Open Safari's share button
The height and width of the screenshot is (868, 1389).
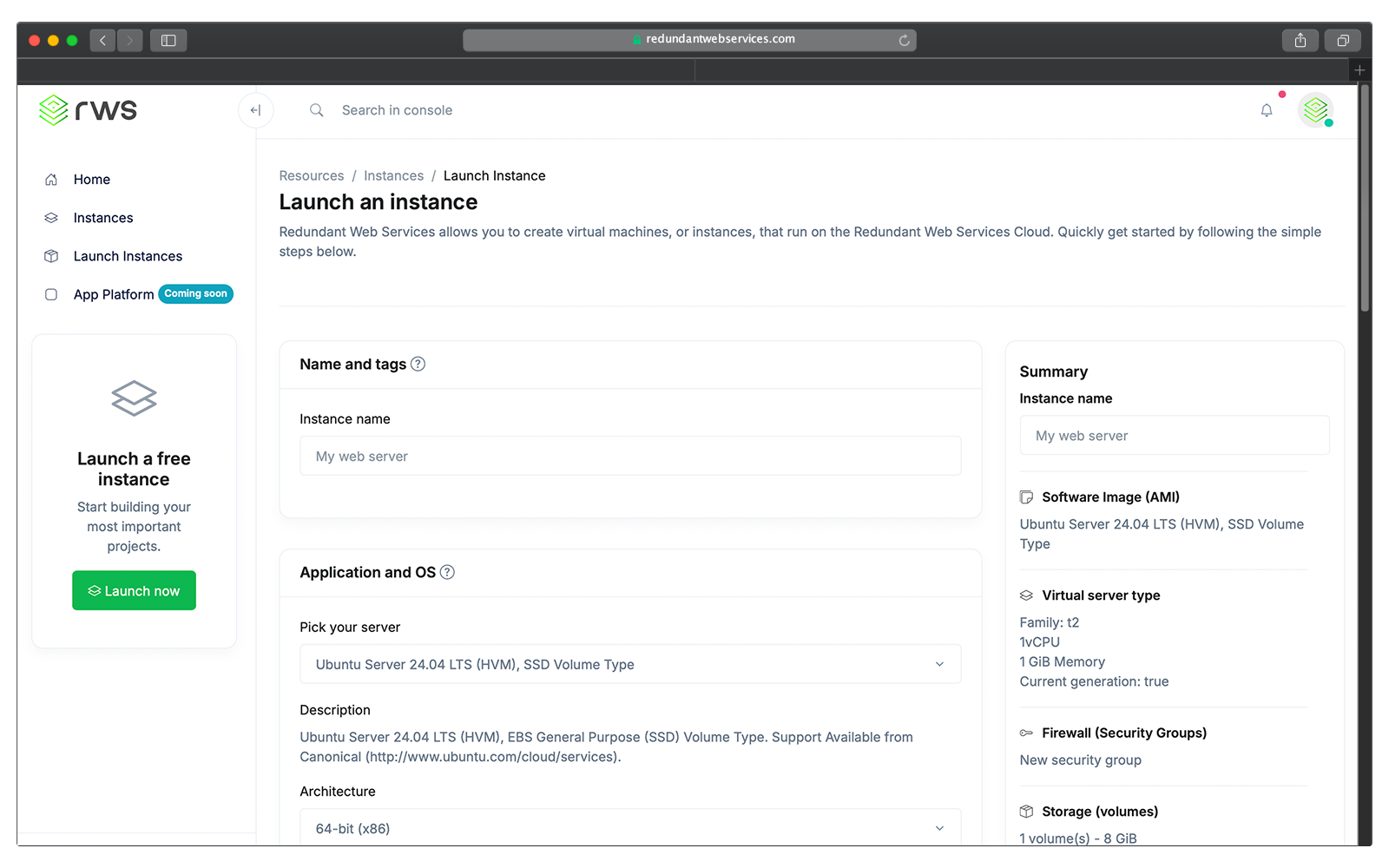pyautogui.click(x=1300, y=40)
